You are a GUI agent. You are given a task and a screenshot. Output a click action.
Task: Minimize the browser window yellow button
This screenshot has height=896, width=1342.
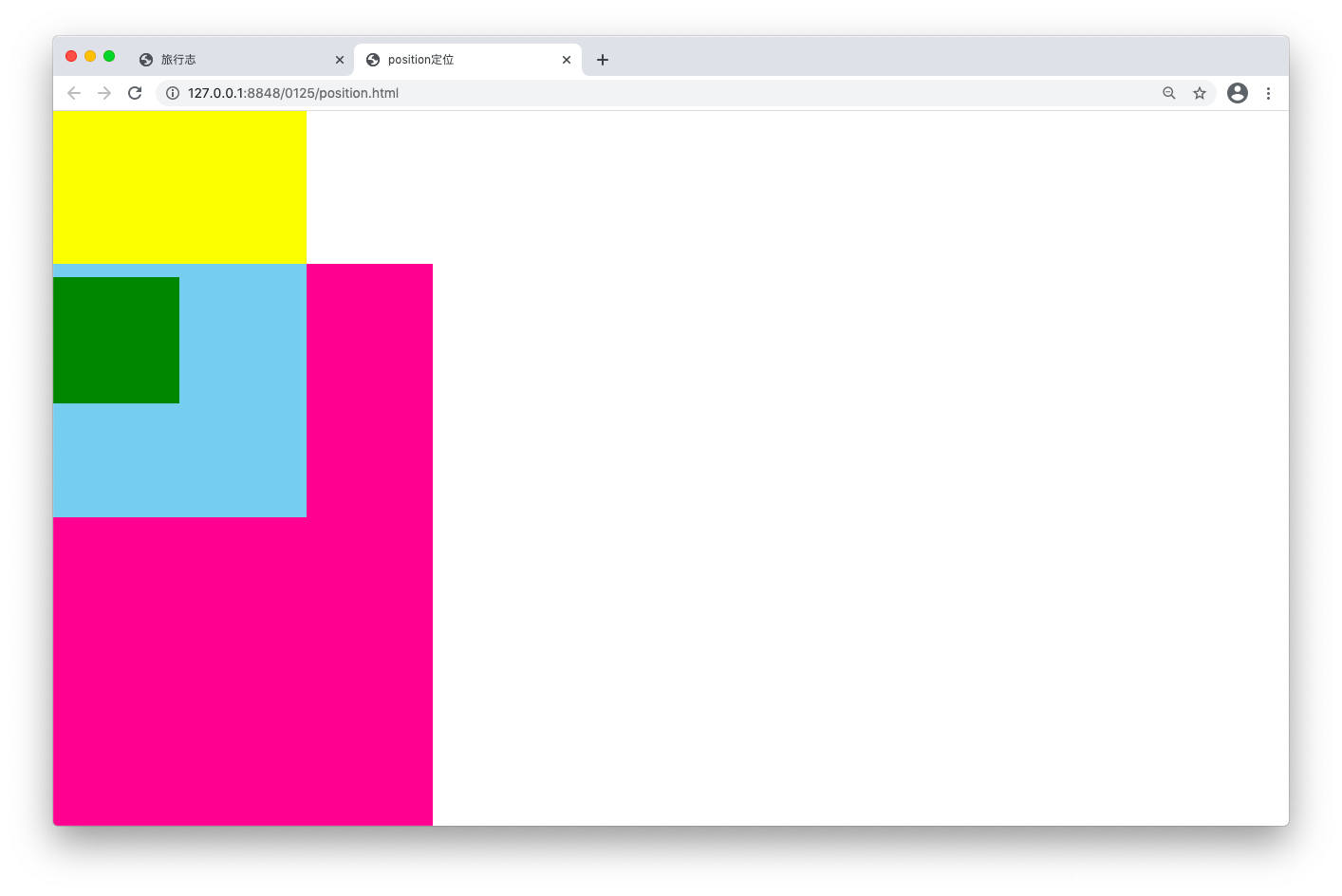(90, 56)
